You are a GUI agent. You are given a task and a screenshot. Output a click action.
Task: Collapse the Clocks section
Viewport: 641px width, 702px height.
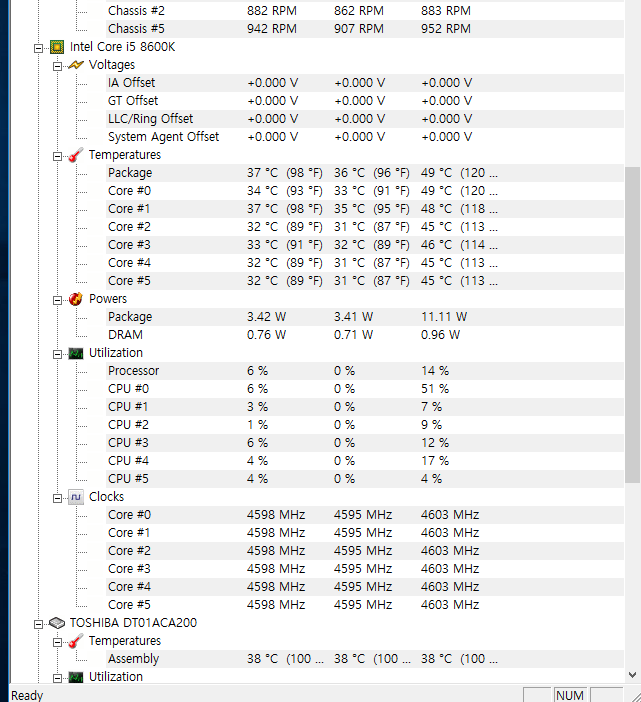tap(57, 497)
